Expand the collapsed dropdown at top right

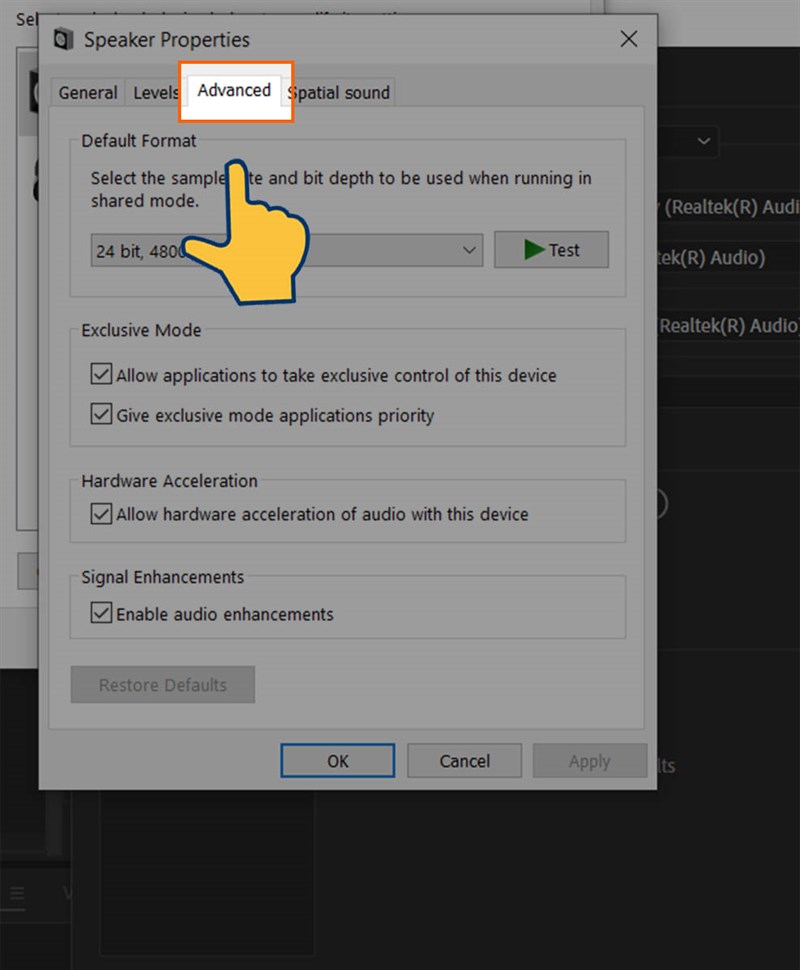click(x=704, y=142)
